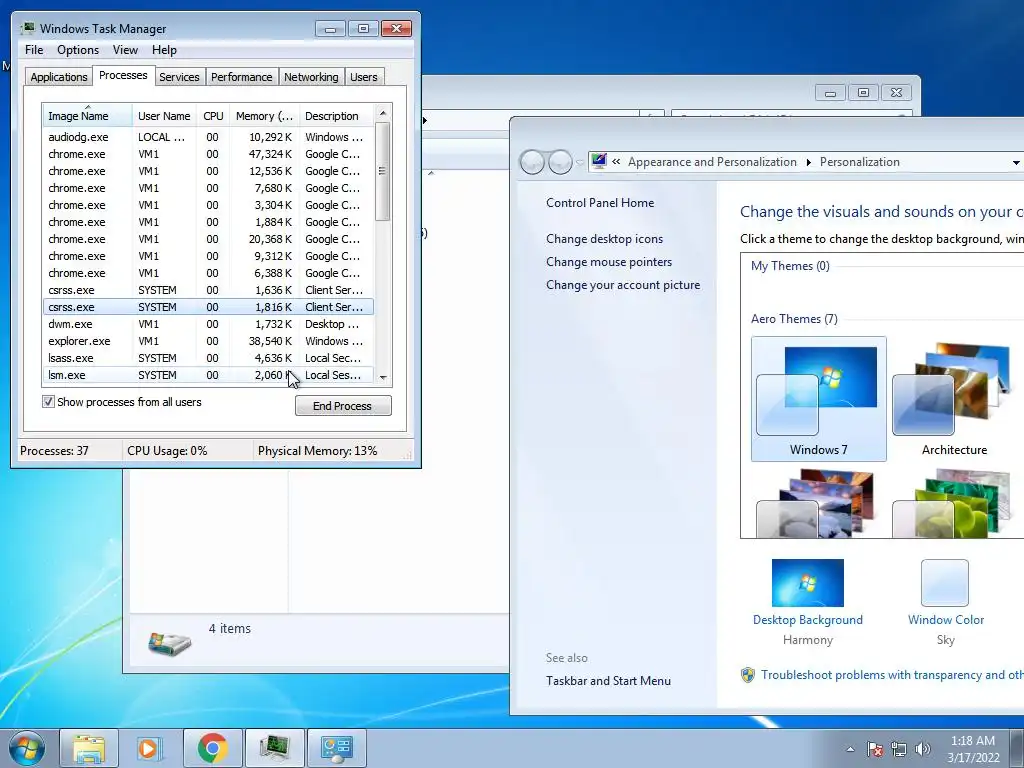Open recent pages dropdown next to Forward arrow
The image size is (1024, 768).
[579, 163]
